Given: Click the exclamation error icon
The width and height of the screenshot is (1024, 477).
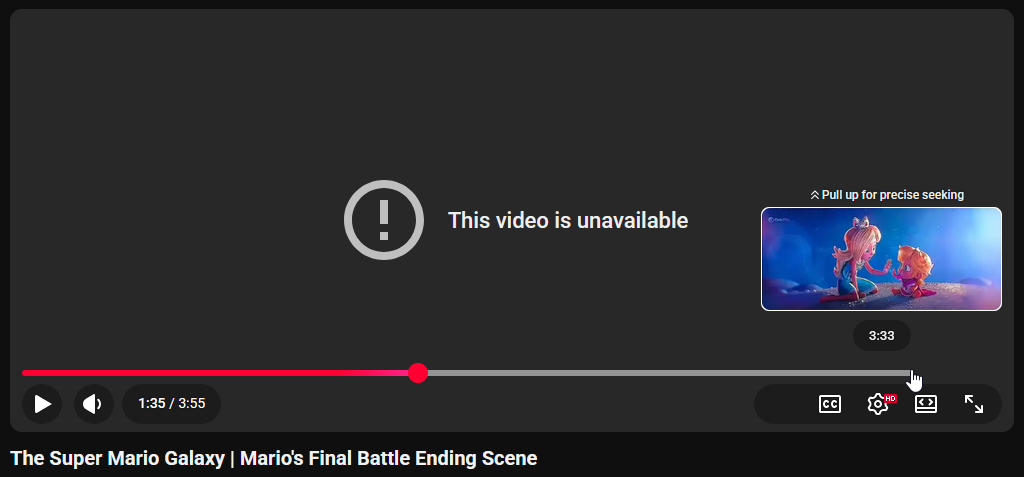Looking at the screenshot, I should coord(384,220).
